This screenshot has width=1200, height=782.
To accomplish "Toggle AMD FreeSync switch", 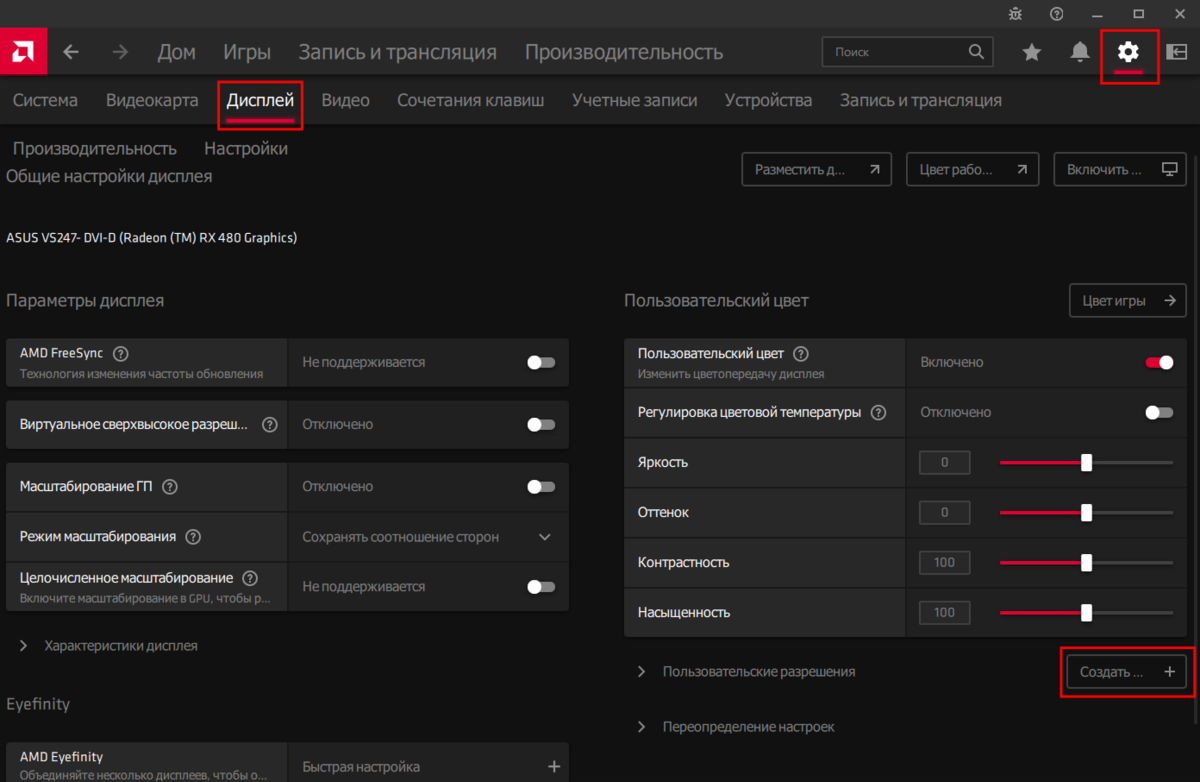I will pos(541,362).
